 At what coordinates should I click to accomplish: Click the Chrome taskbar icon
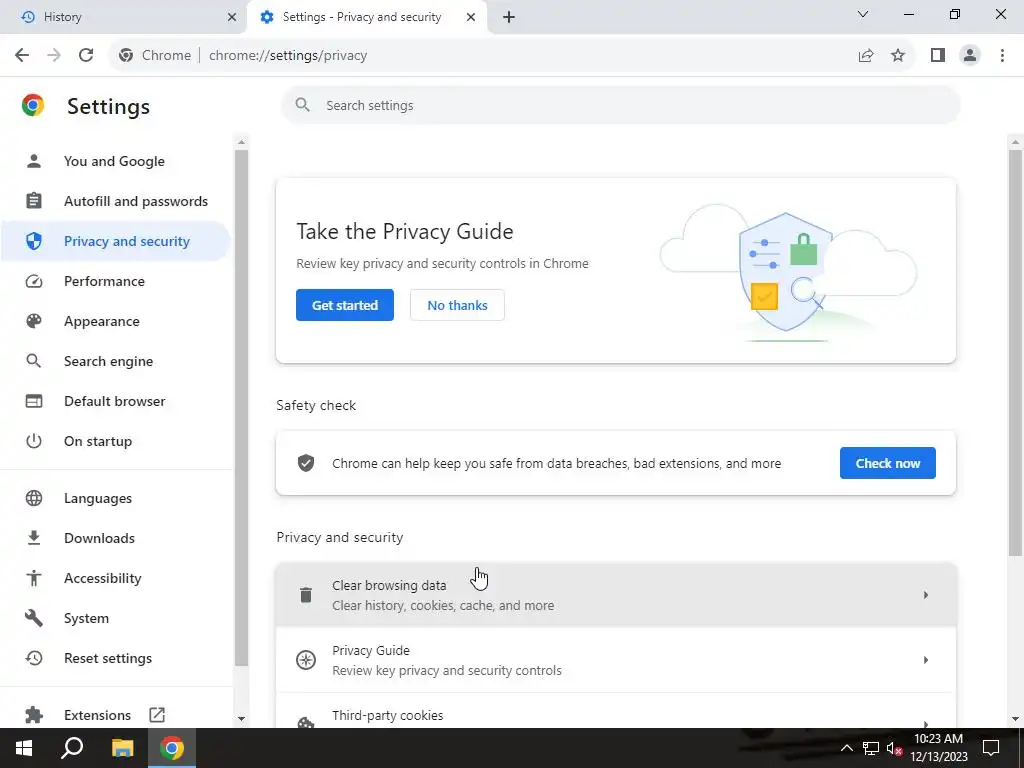172,748
